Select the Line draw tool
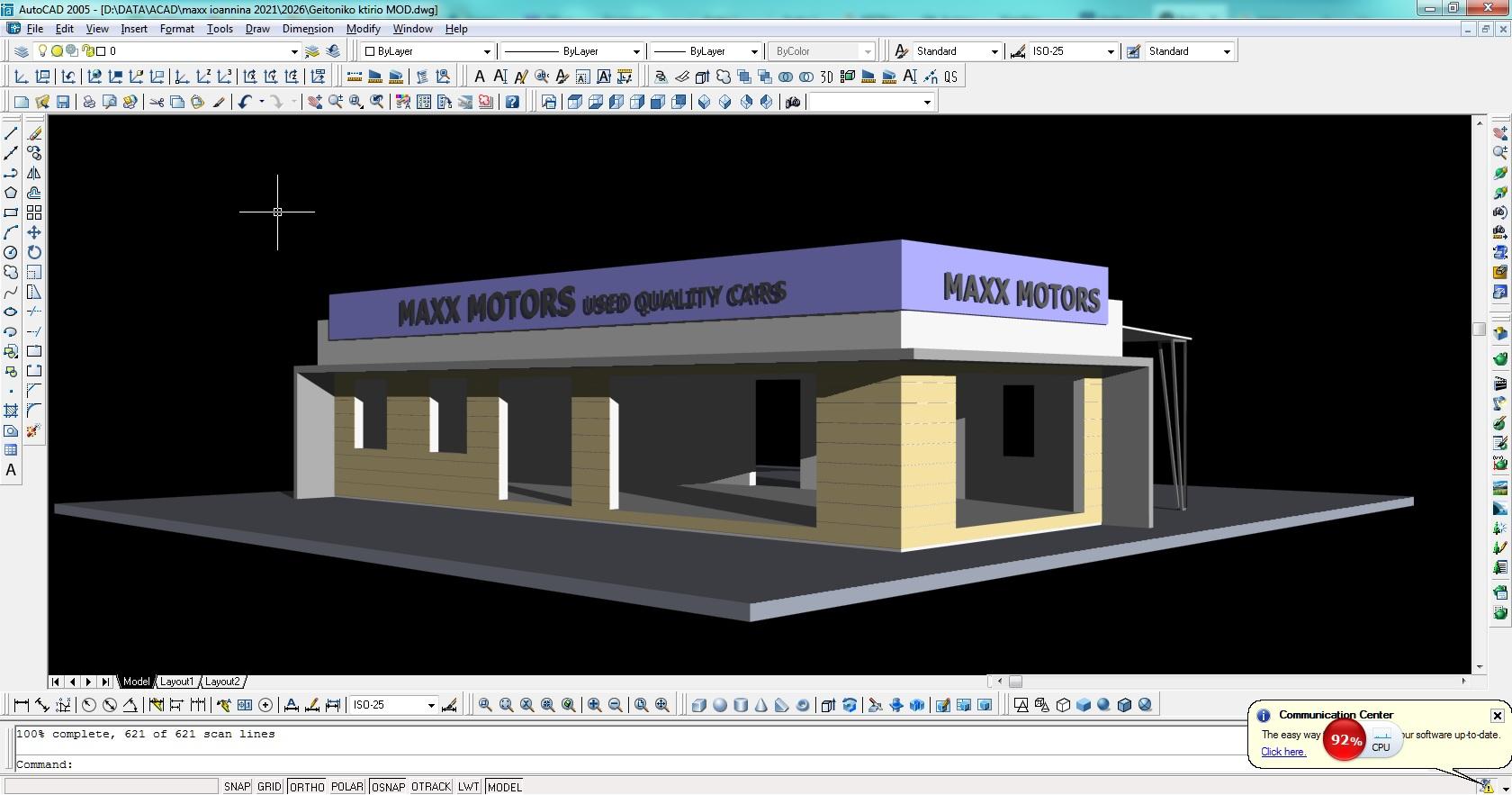1512x795 pixels. [x=11, y=133]
